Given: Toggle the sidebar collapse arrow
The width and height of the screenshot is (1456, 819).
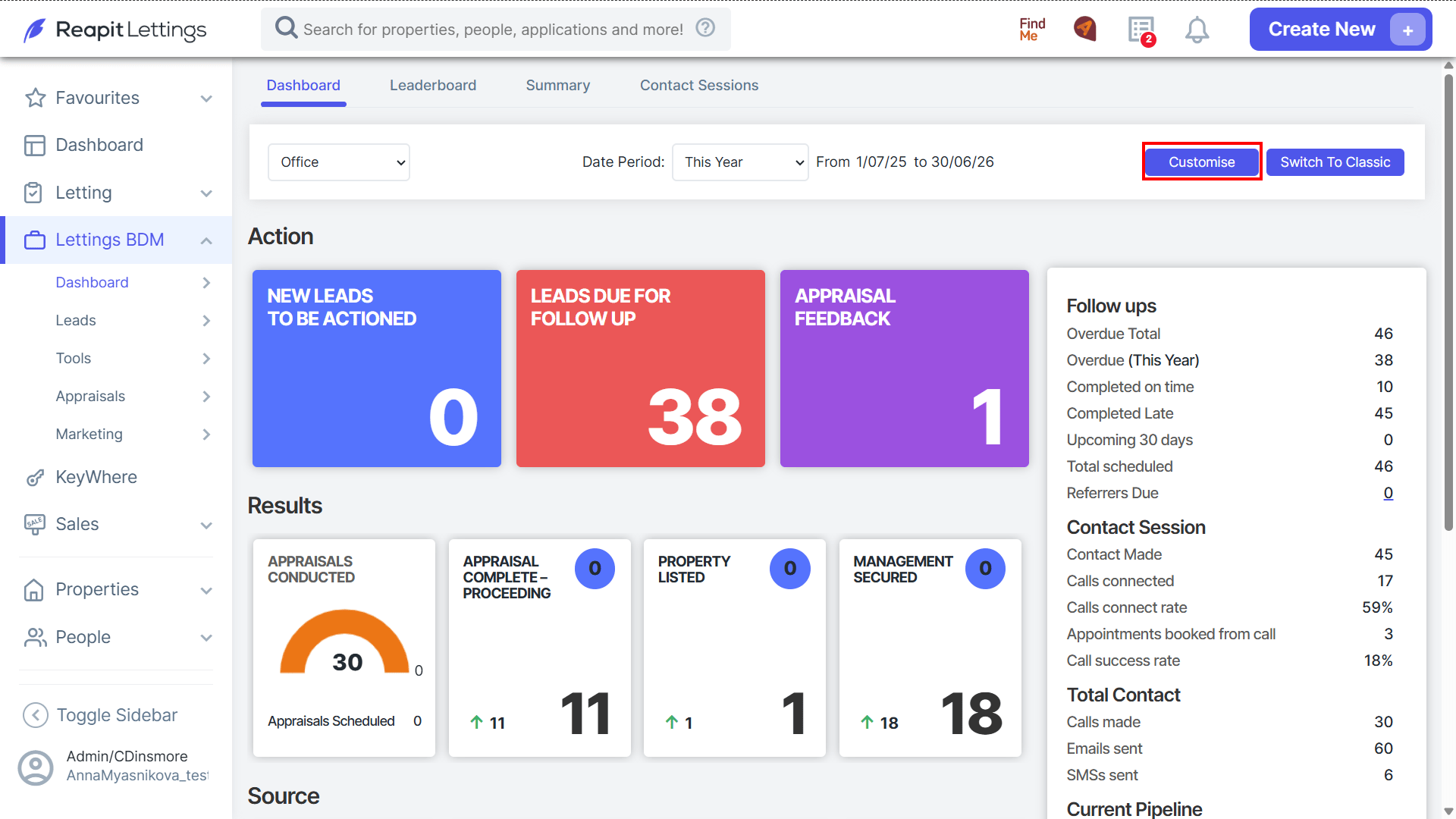Looking at the screenshot, I should pos(36,715).
